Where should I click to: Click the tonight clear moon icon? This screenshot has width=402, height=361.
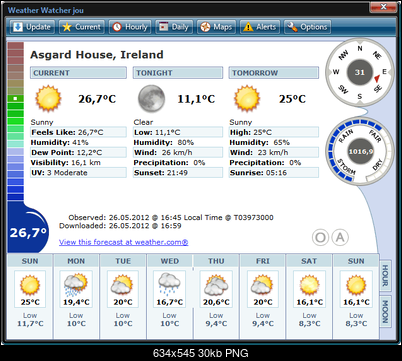pos(151,98)
